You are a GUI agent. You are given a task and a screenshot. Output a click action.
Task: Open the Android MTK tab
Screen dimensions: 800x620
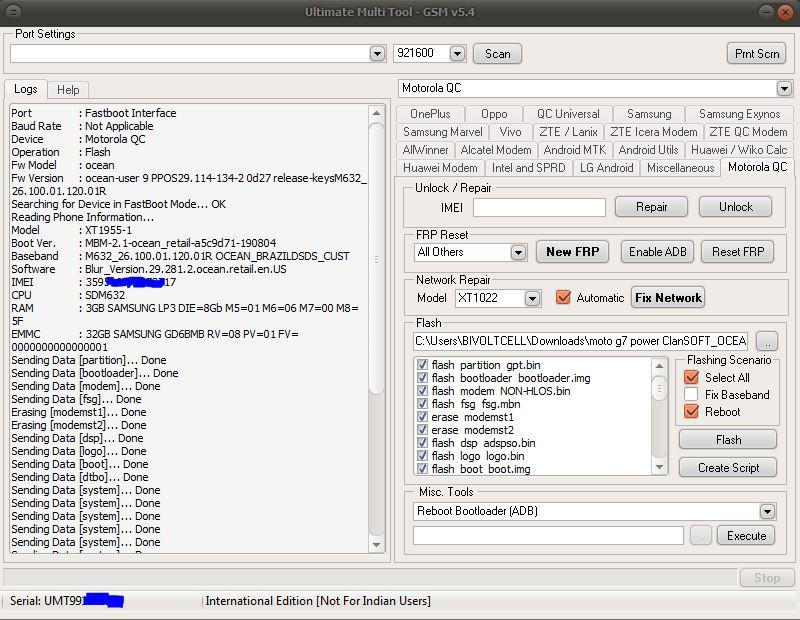[574, 150]
